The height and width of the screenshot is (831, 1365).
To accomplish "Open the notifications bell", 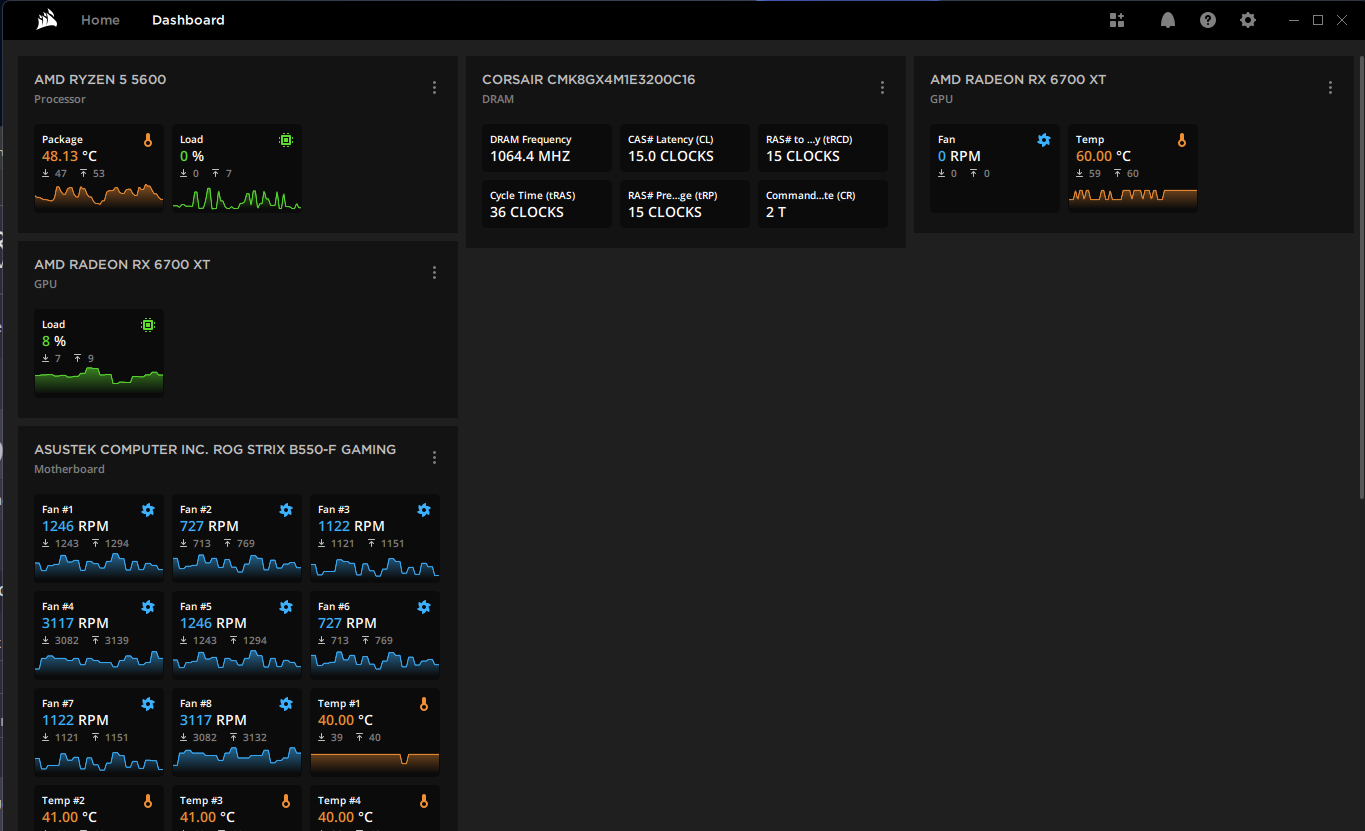I will 1167,20.
